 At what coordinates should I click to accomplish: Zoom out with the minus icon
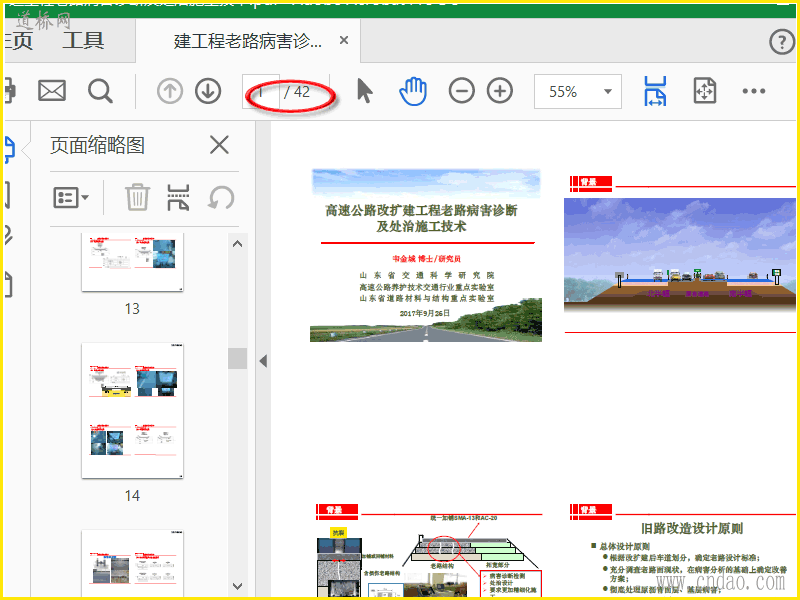click(x=462, y=91)
